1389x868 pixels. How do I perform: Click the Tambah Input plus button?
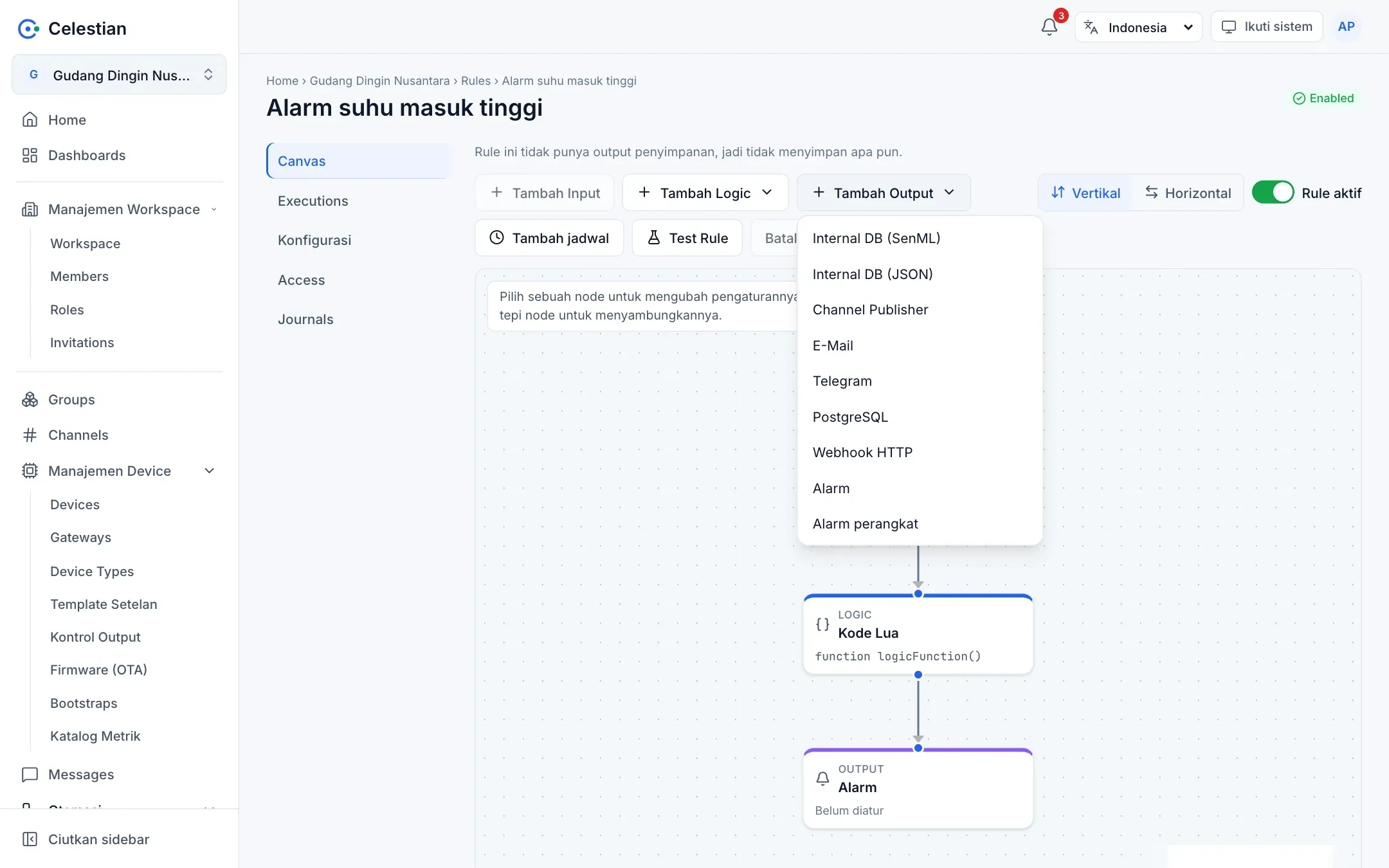pyautogui.click(x=544, y=193)
